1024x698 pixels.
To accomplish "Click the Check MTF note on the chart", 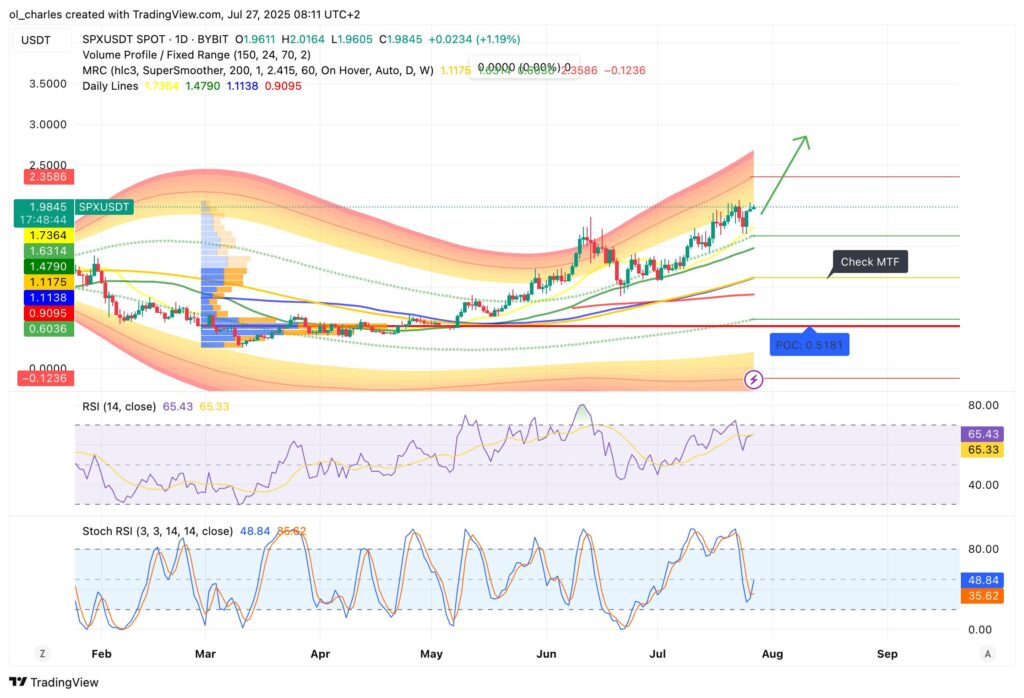I will [x=870, y=261].
